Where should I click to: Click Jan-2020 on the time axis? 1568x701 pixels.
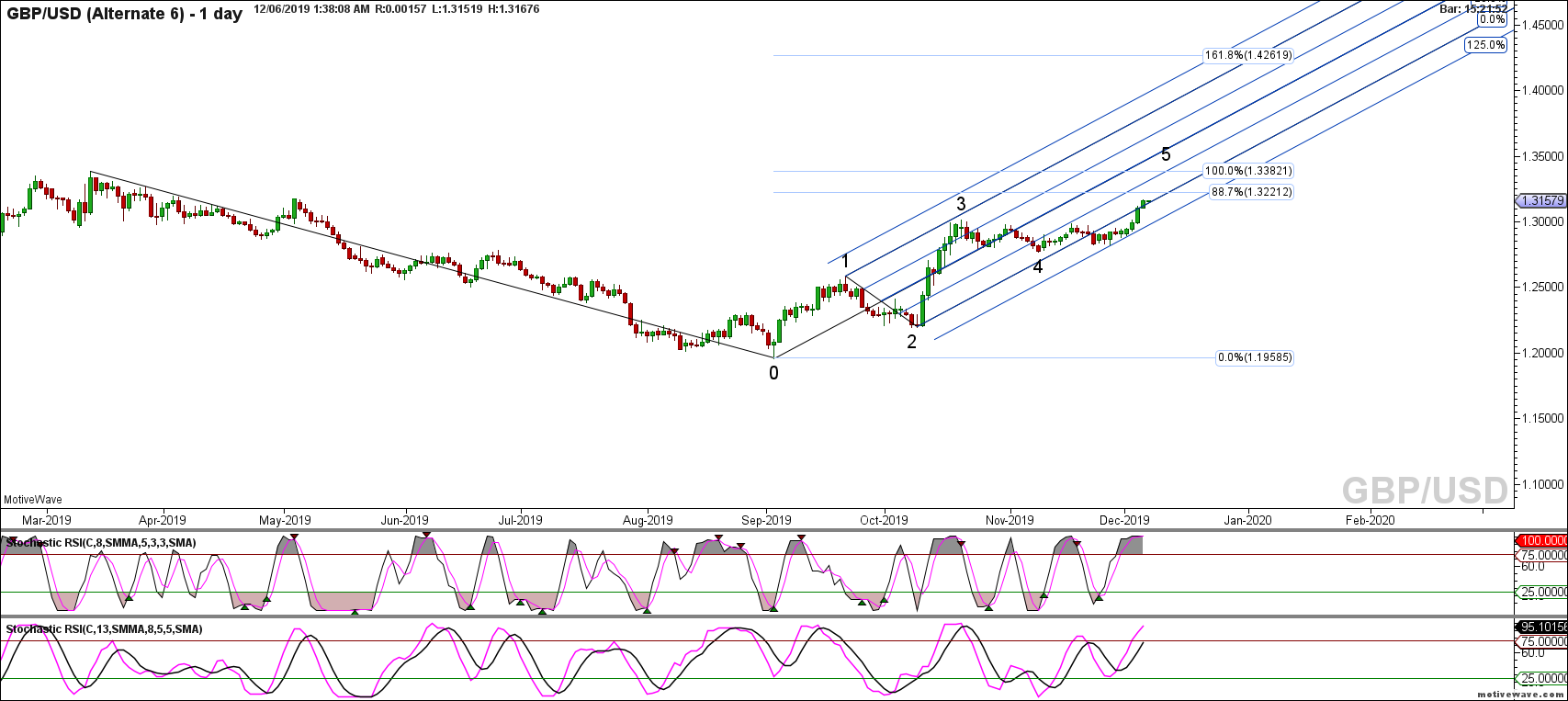tap(1247, 519)
